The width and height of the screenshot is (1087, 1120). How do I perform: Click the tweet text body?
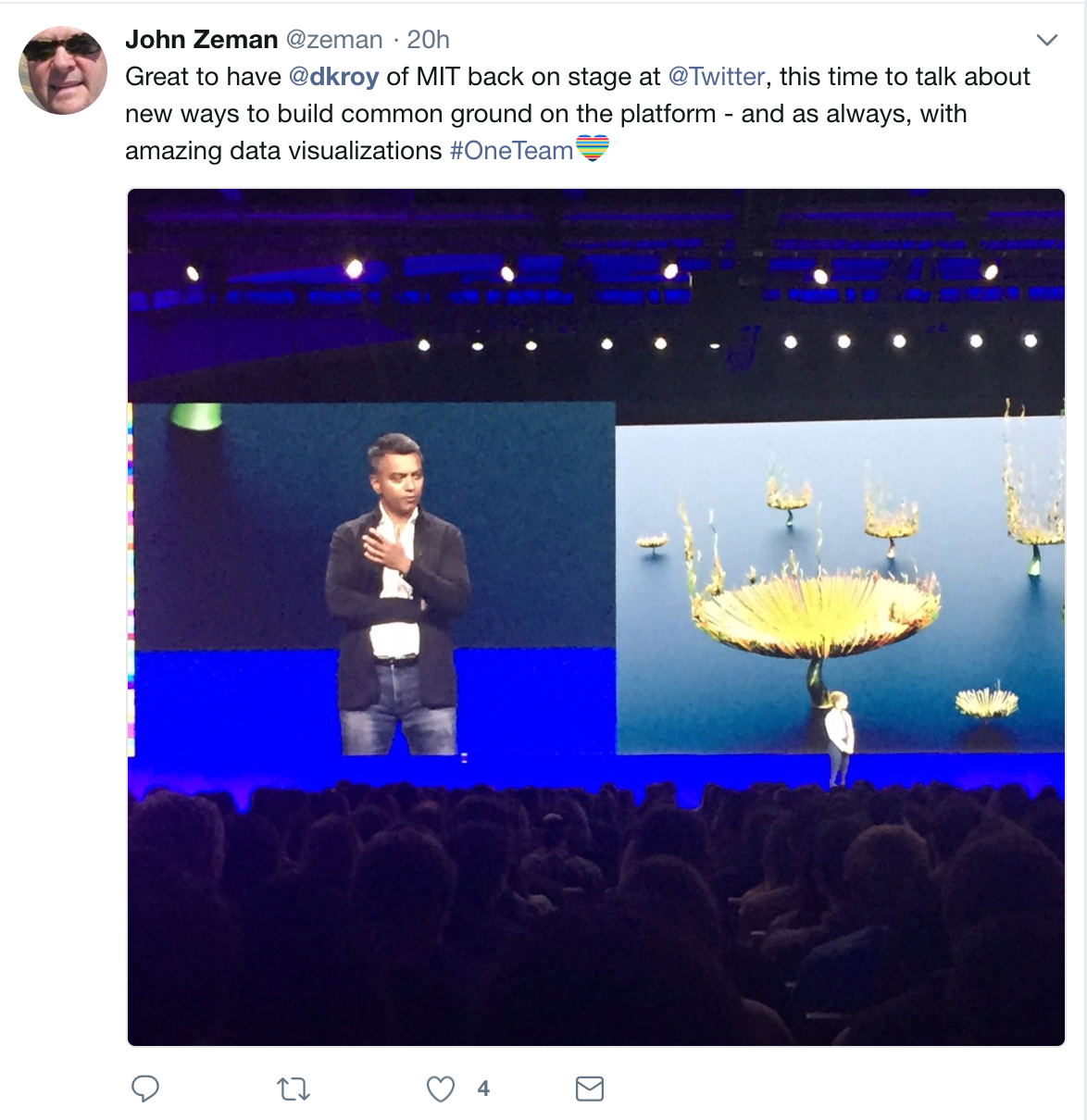coord(578,114)
